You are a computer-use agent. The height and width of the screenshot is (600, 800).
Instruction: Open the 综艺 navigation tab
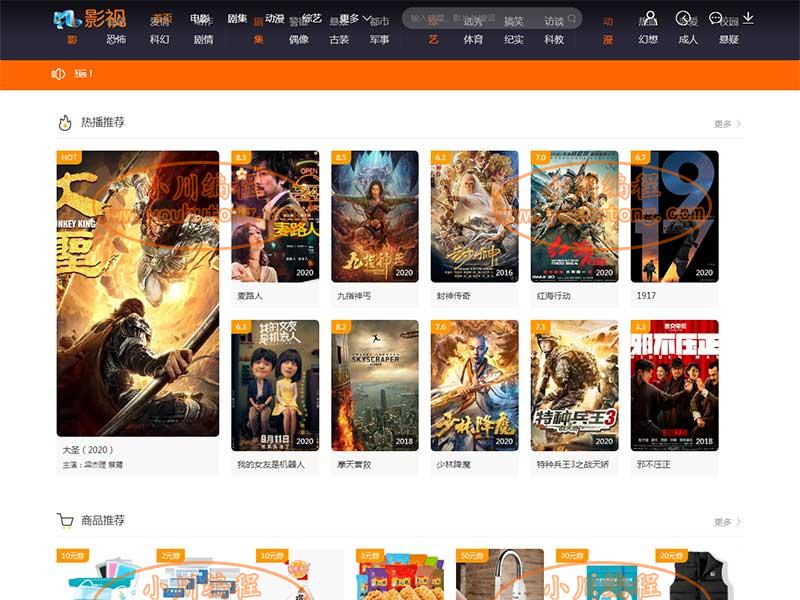tap(312, 19)
